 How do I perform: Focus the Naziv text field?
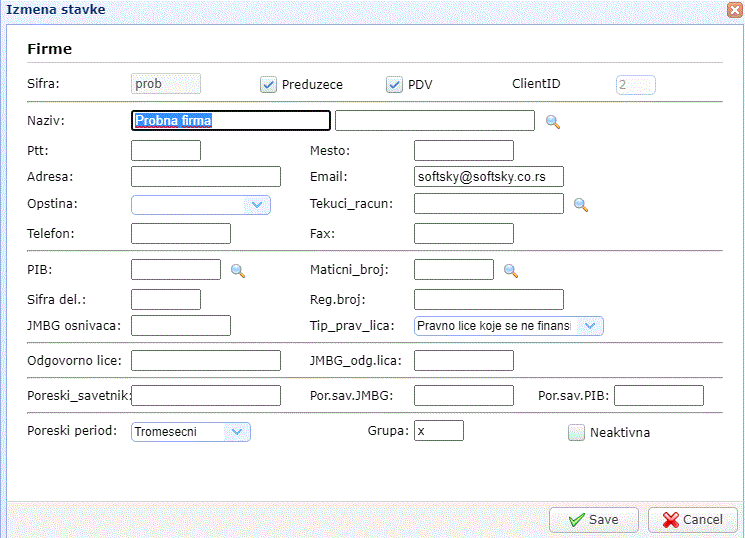pyautogui.click(x=231, y=121)
